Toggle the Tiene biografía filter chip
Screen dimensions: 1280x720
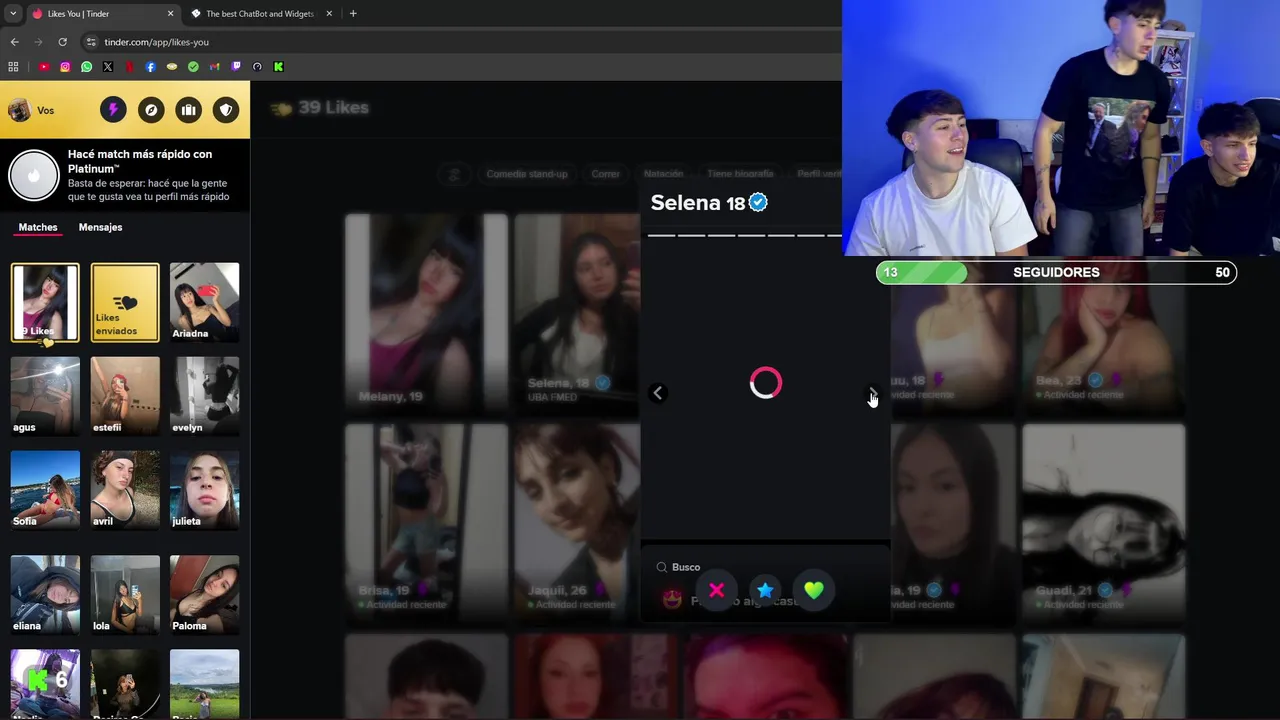(x=740, y=174)
